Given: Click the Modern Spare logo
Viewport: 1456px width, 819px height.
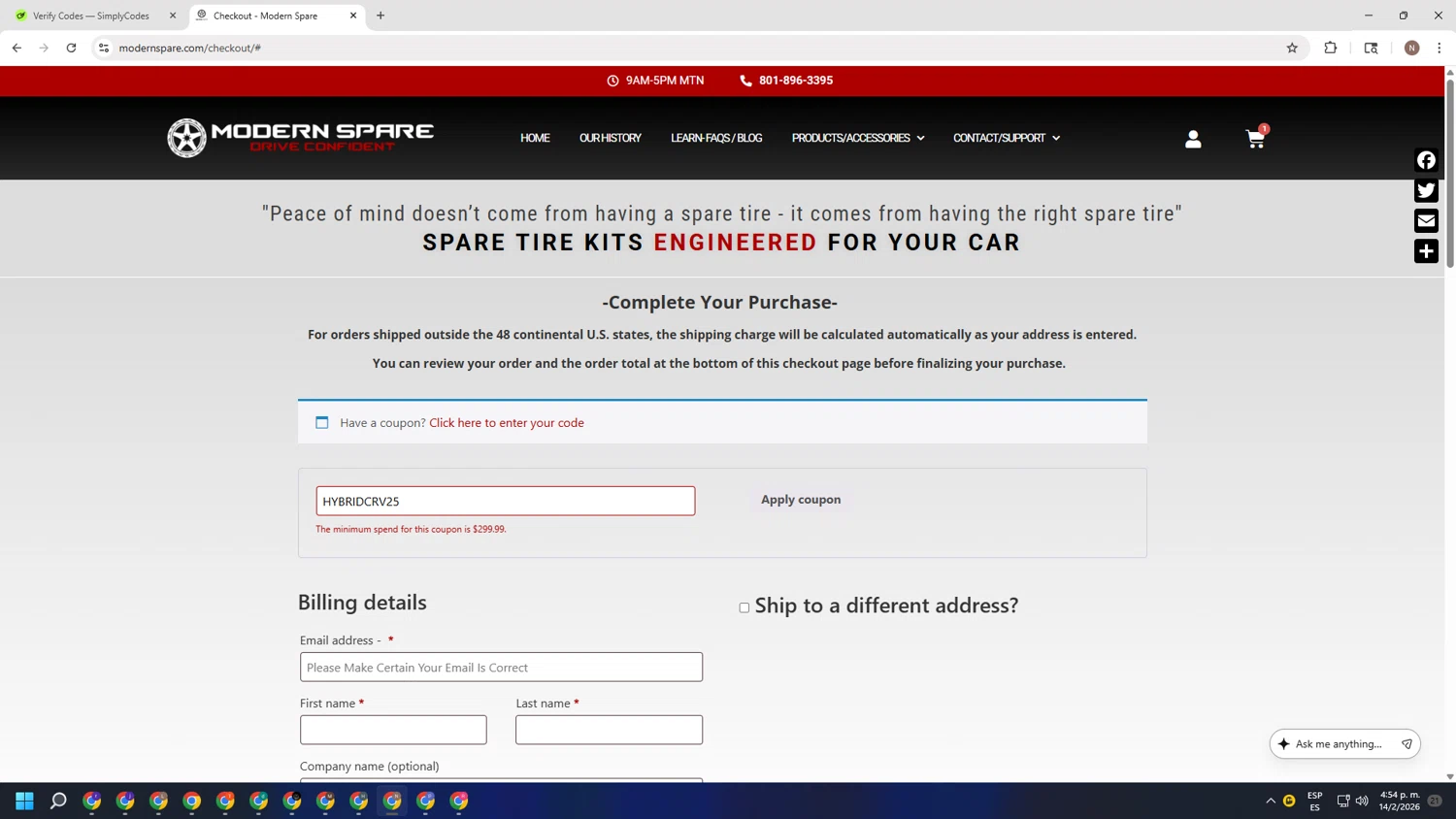Looking at the screenshot, I should click(300, 138).
